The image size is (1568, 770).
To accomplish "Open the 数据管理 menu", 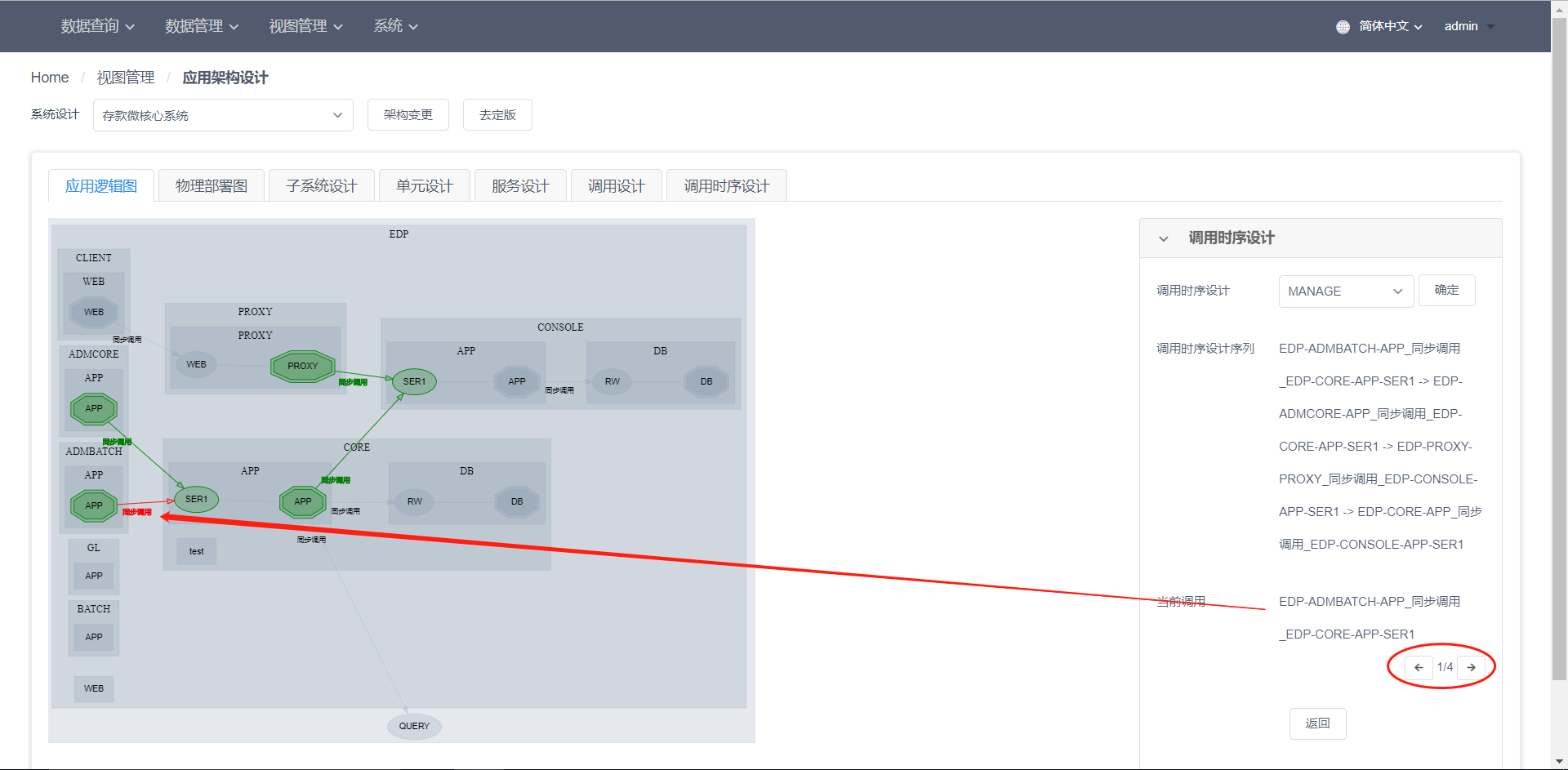I will [x=203, y=26].
